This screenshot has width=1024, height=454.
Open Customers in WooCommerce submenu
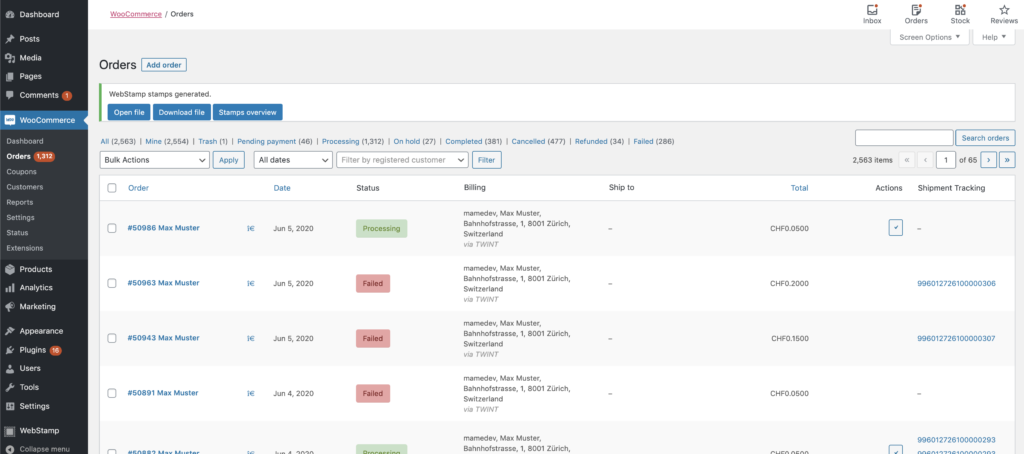coord(24,187)
